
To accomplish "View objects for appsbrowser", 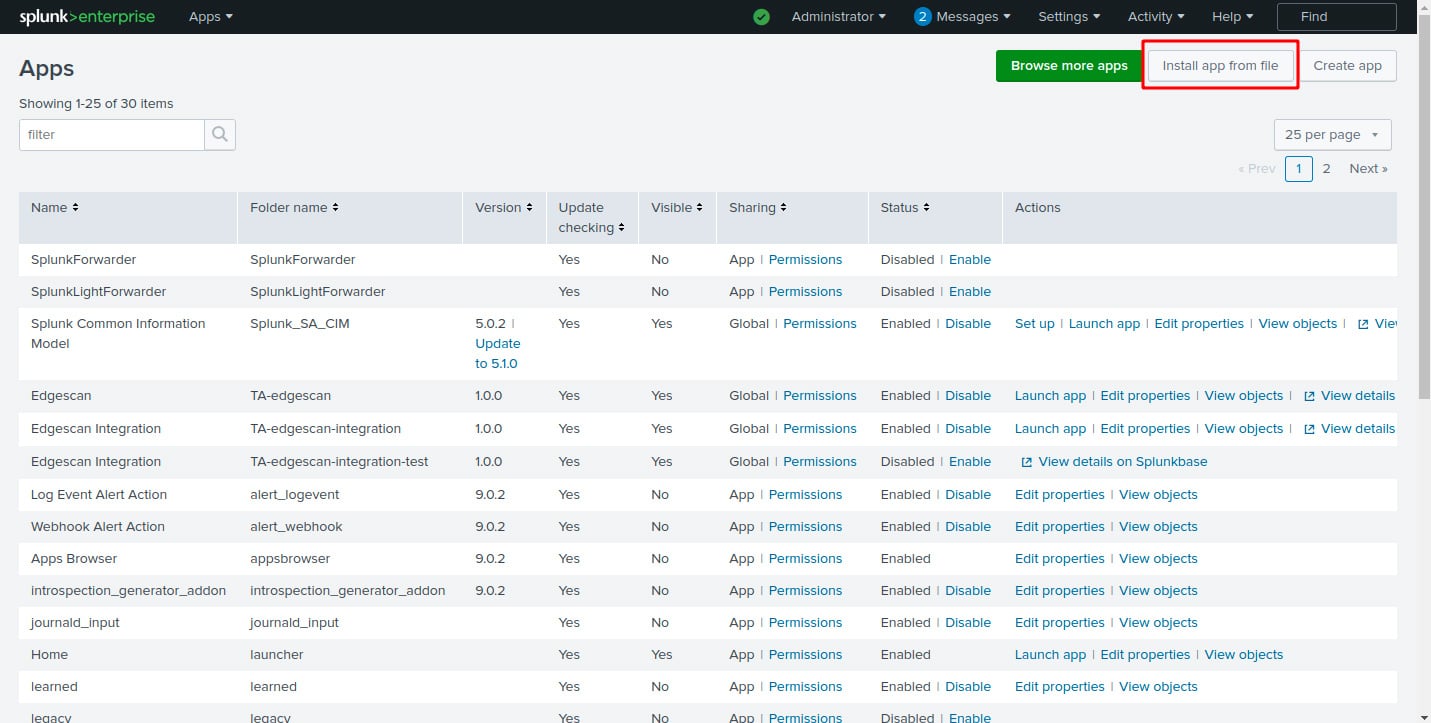I will click(x=1158, y=559).
